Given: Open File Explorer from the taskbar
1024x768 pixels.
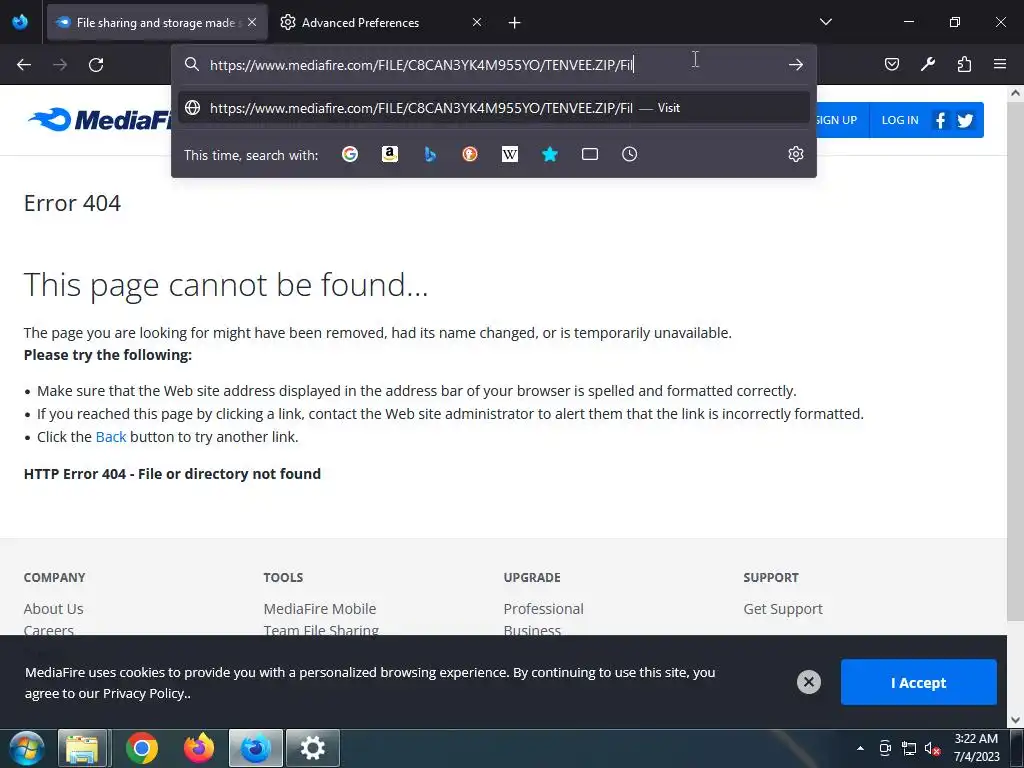Looking at the screenshot, I should tap(82, 748).
